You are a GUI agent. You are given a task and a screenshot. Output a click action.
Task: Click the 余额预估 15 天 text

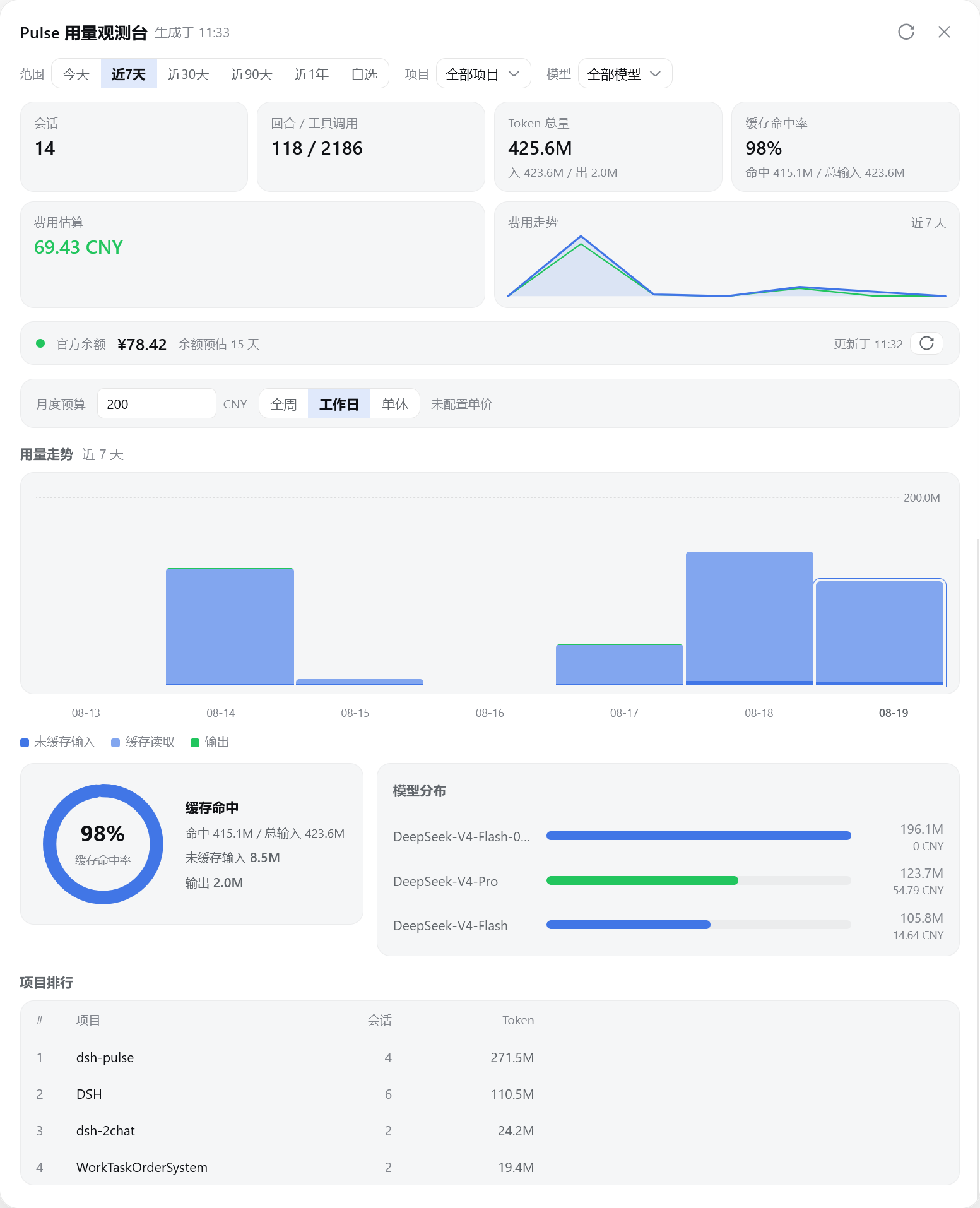tap(219, 345)
